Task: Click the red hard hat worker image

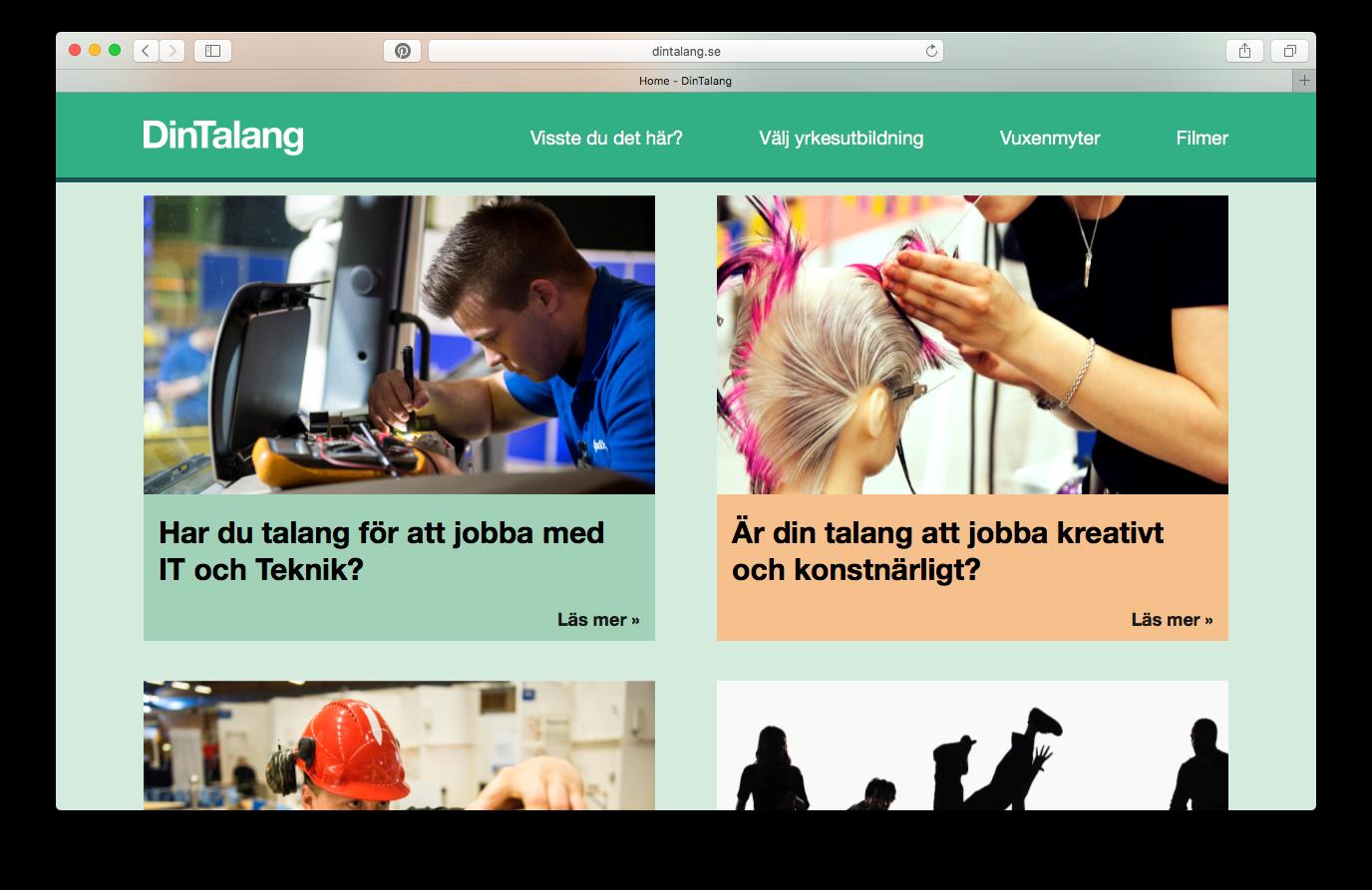Action: point(399,745)
